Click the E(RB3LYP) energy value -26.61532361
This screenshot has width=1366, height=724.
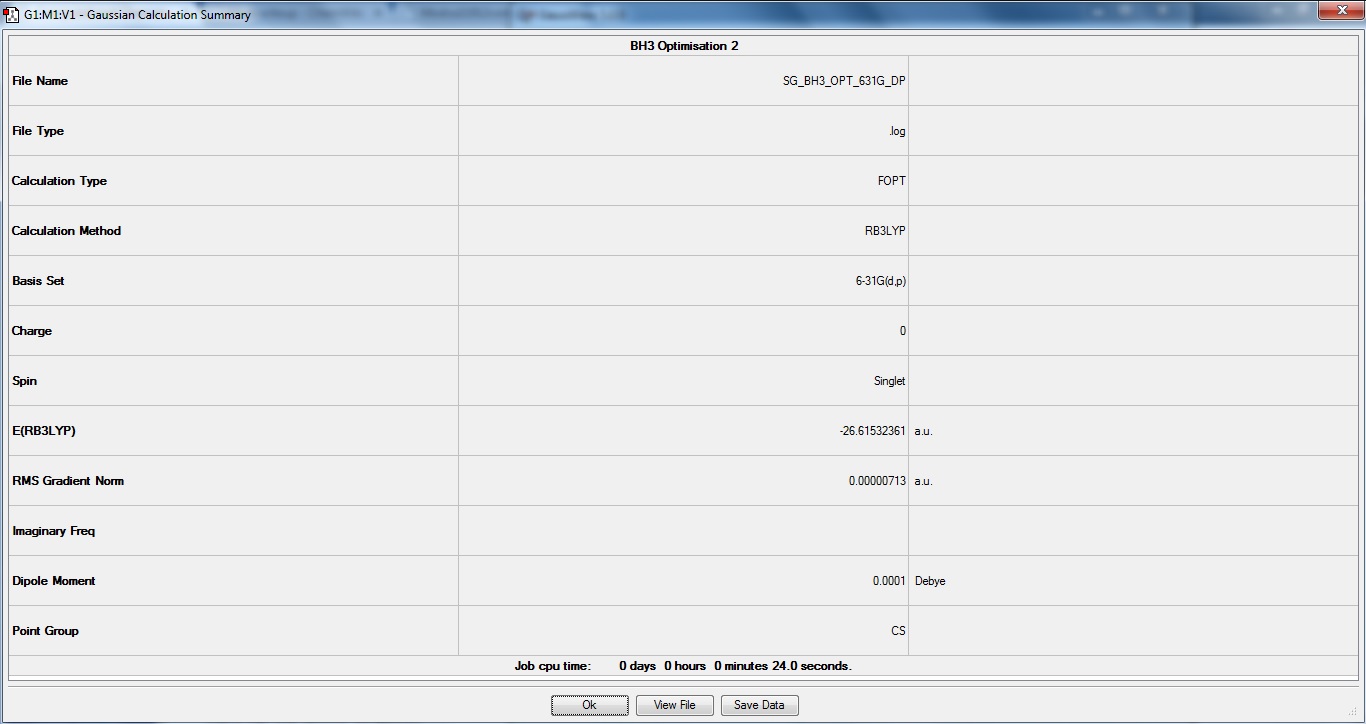pyautogui.click(x=873, y=431)
